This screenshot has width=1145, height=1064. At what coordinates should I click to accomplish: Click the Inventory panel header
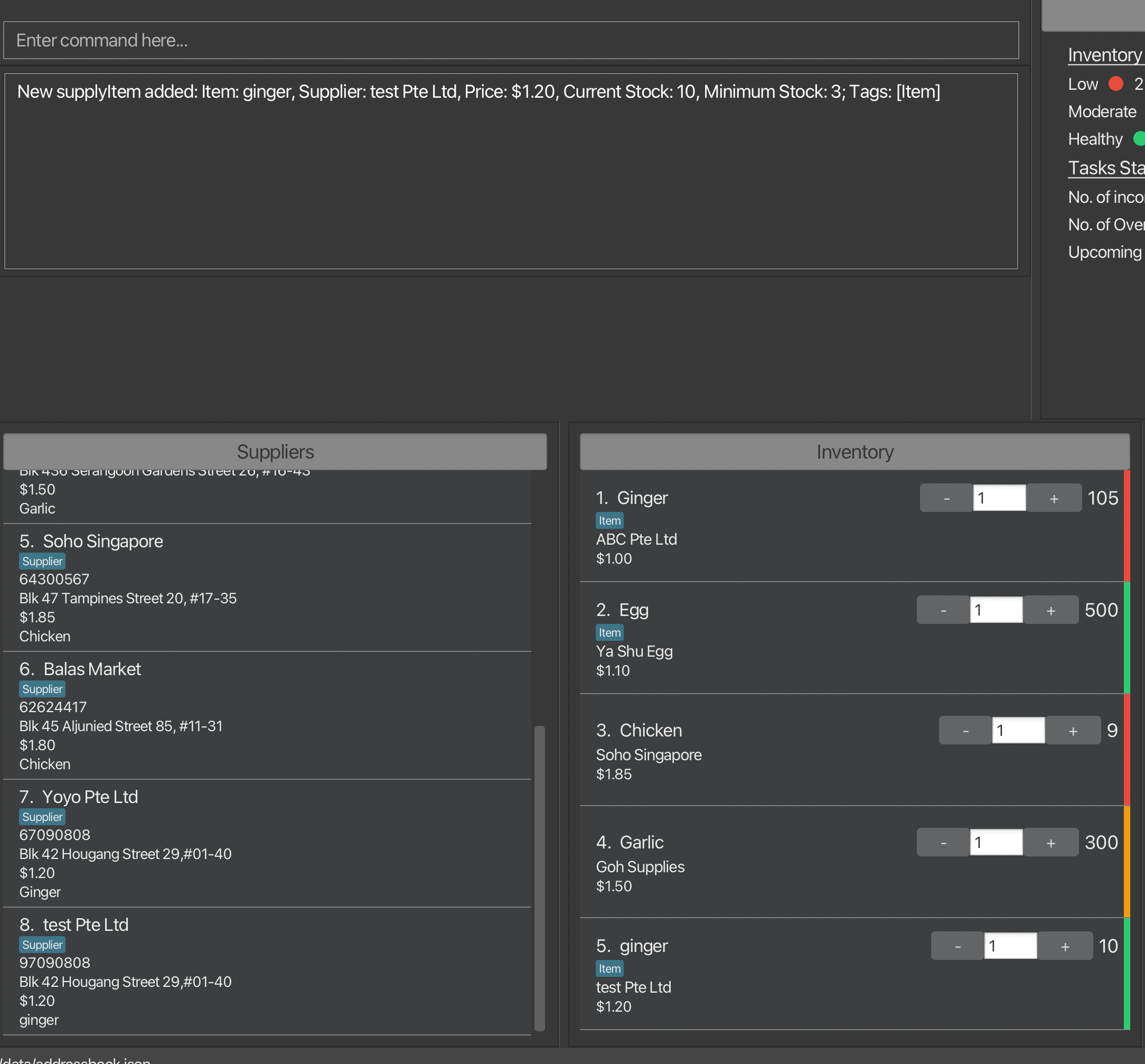tap(855, 452)
